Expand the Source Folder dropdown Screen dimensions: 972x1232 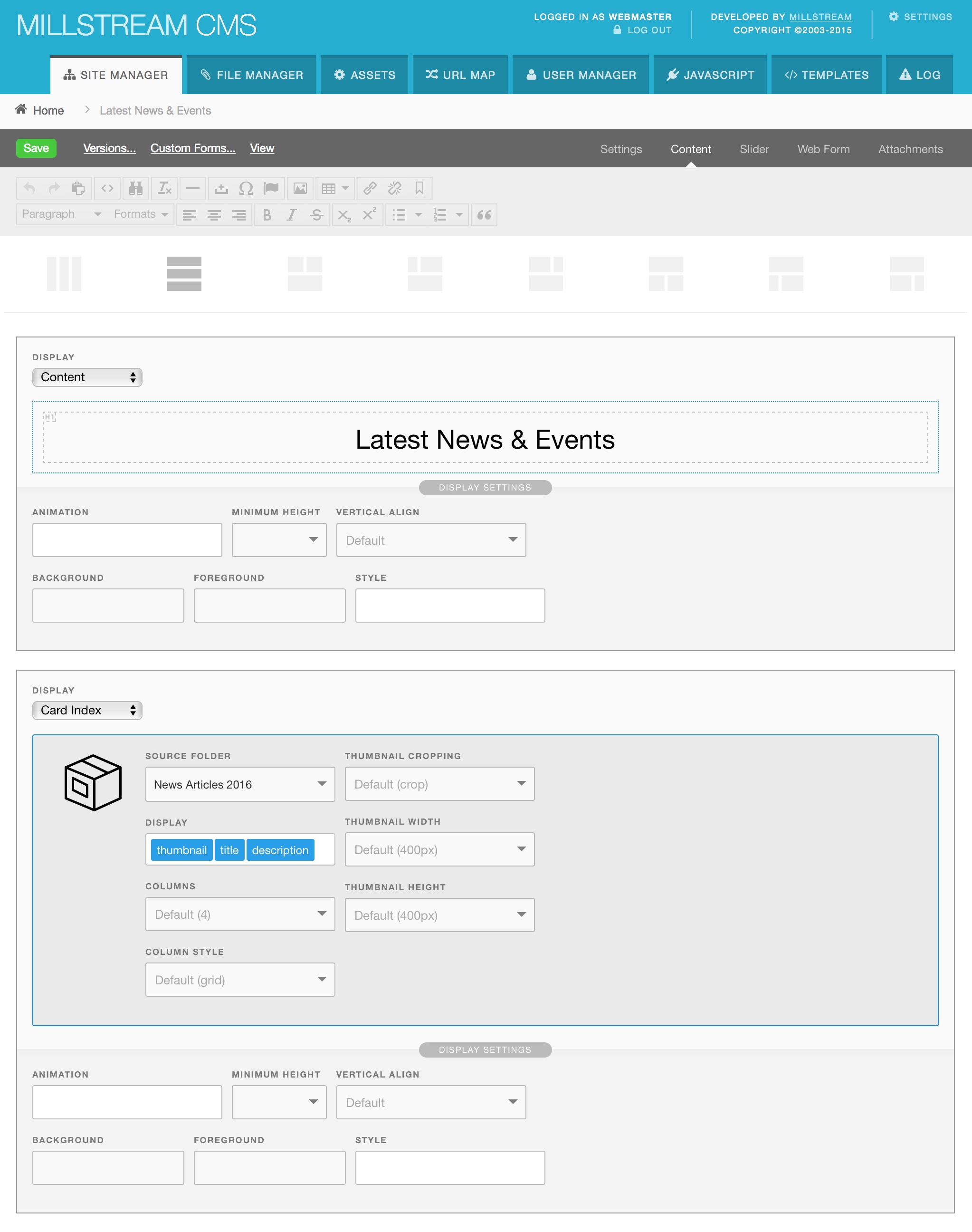pyautogui.click(x=239, y=784)
